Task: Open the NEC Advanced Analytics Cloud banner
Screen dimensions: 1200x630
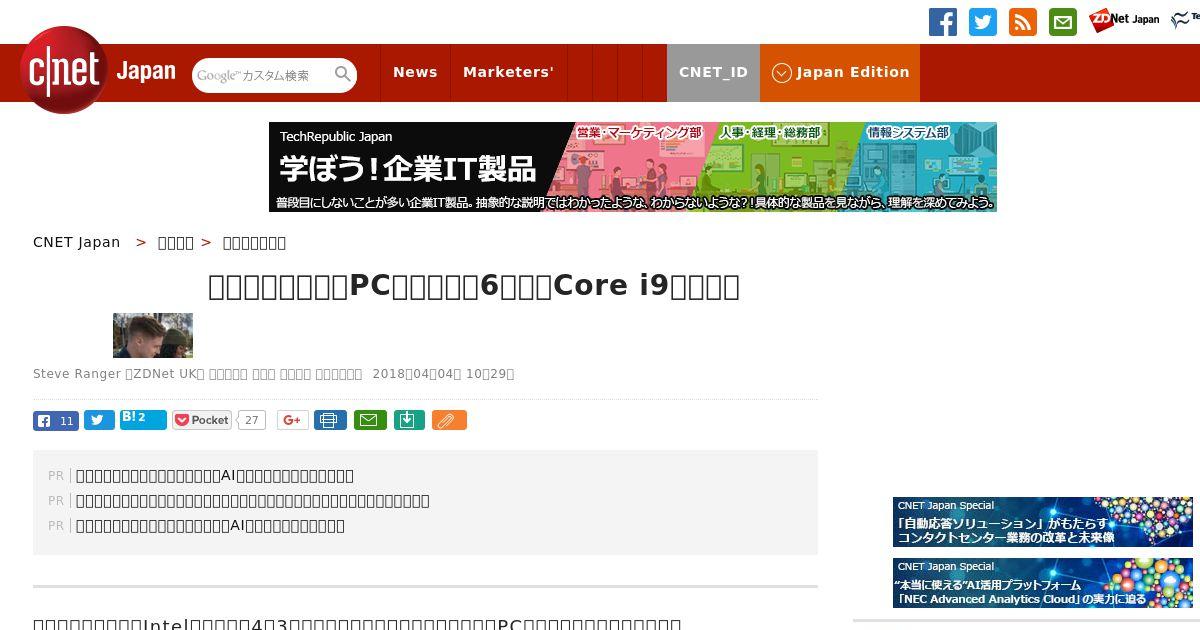Action: pyautogui.click(x=1043, y=583)
